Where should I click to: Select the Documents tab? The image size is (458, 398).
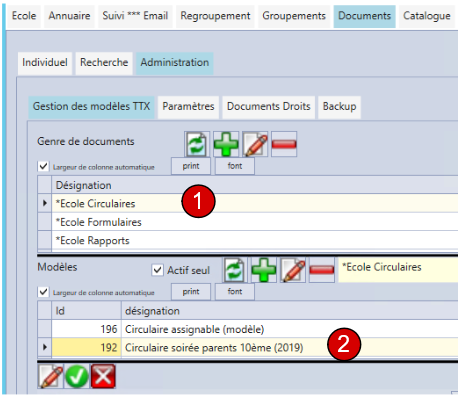click(365, 16)
